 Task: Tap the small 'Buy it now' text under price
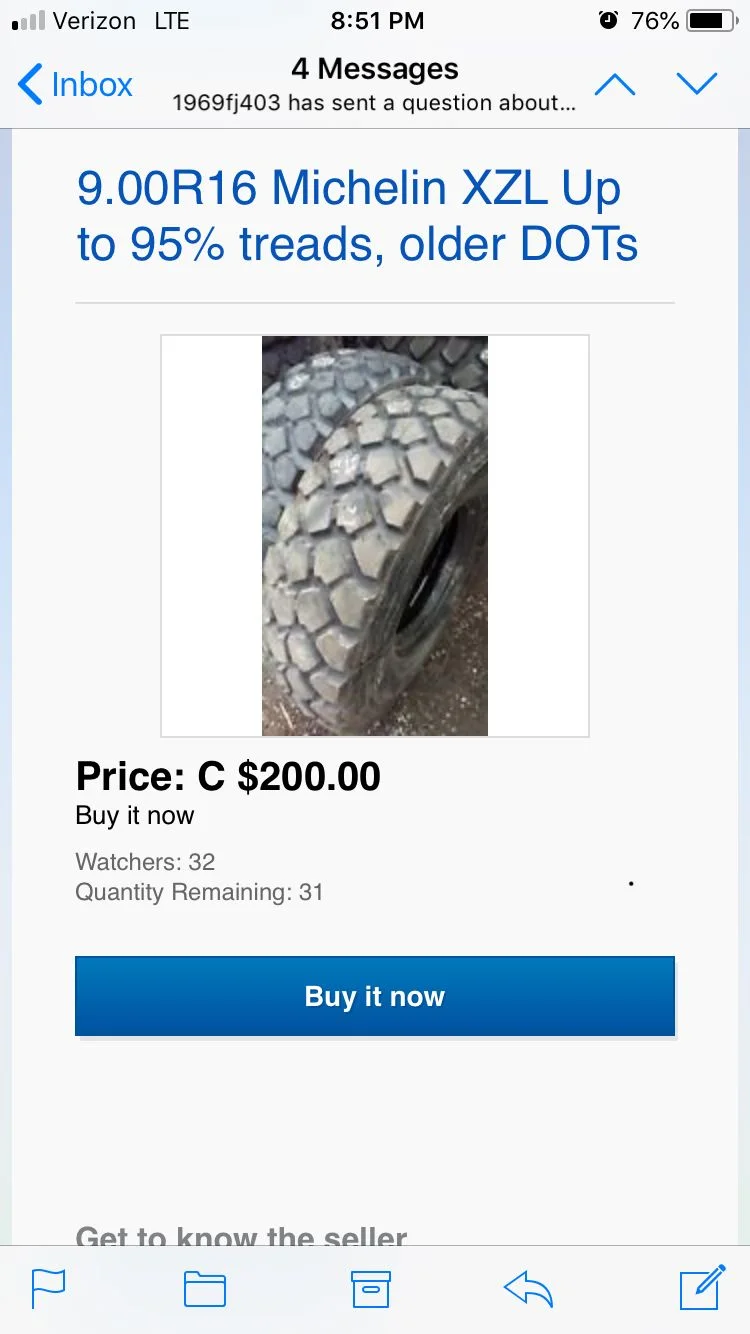point(135,816)
